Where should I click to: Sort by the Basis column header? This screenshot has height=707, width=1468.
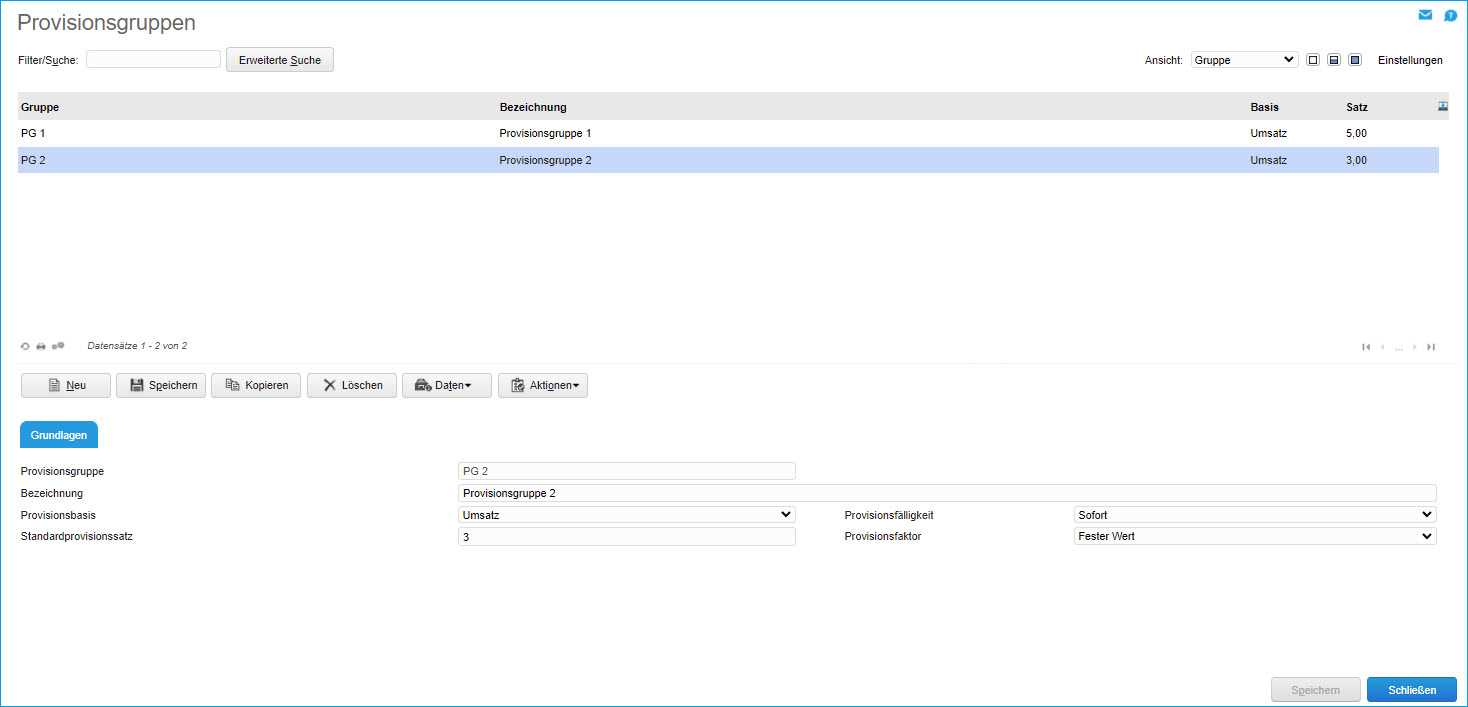click(x=1264, y=107)
